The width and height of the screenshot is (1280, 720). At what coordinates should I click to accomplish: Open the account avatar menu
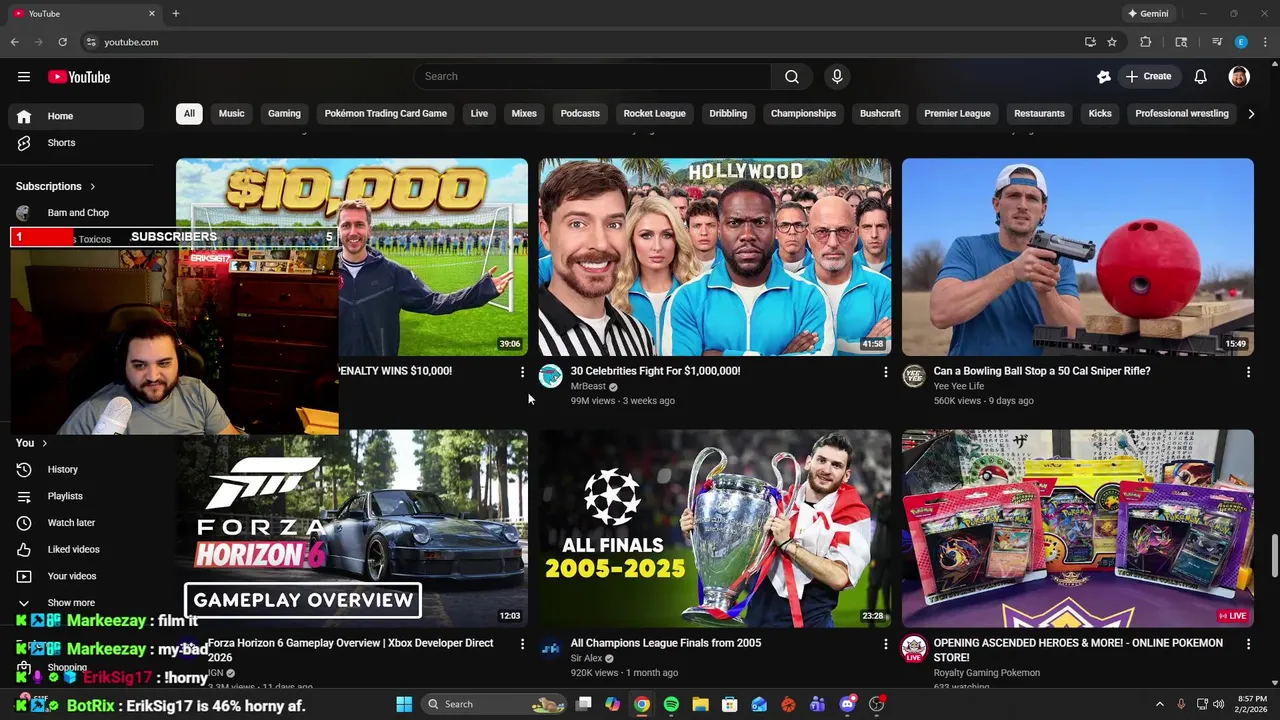click(x=1239, y=77)
